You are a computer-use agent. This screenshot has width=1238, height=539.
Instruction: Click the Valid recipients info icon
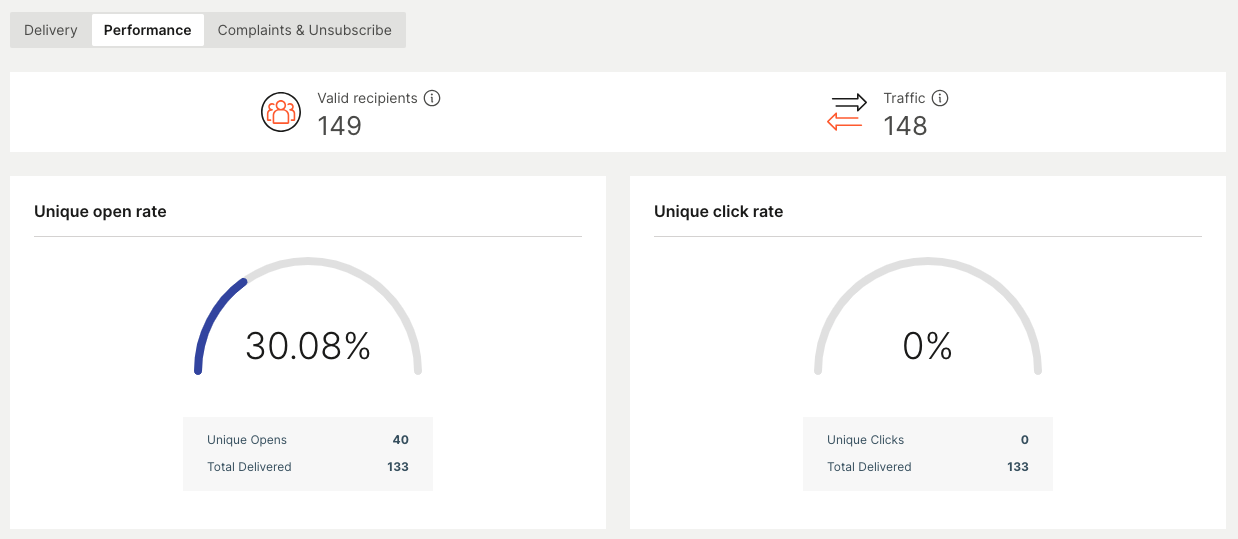(x=432, y=98)
